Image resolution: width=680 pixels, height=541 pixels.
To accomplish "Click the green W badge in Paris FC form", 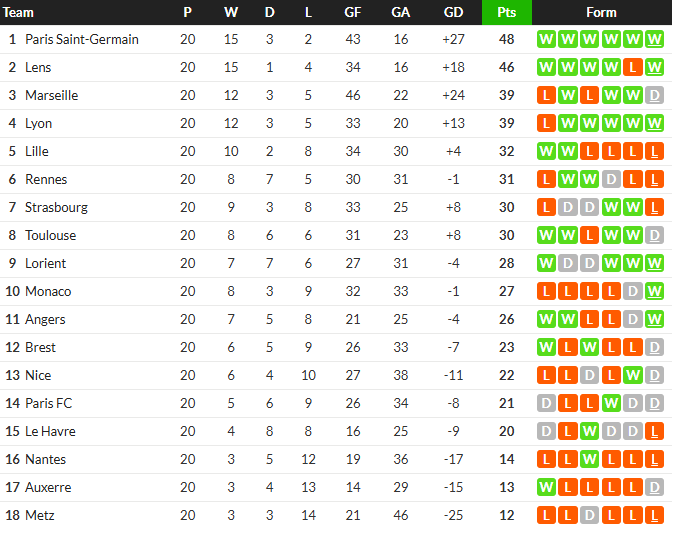I will click(611, 403).
